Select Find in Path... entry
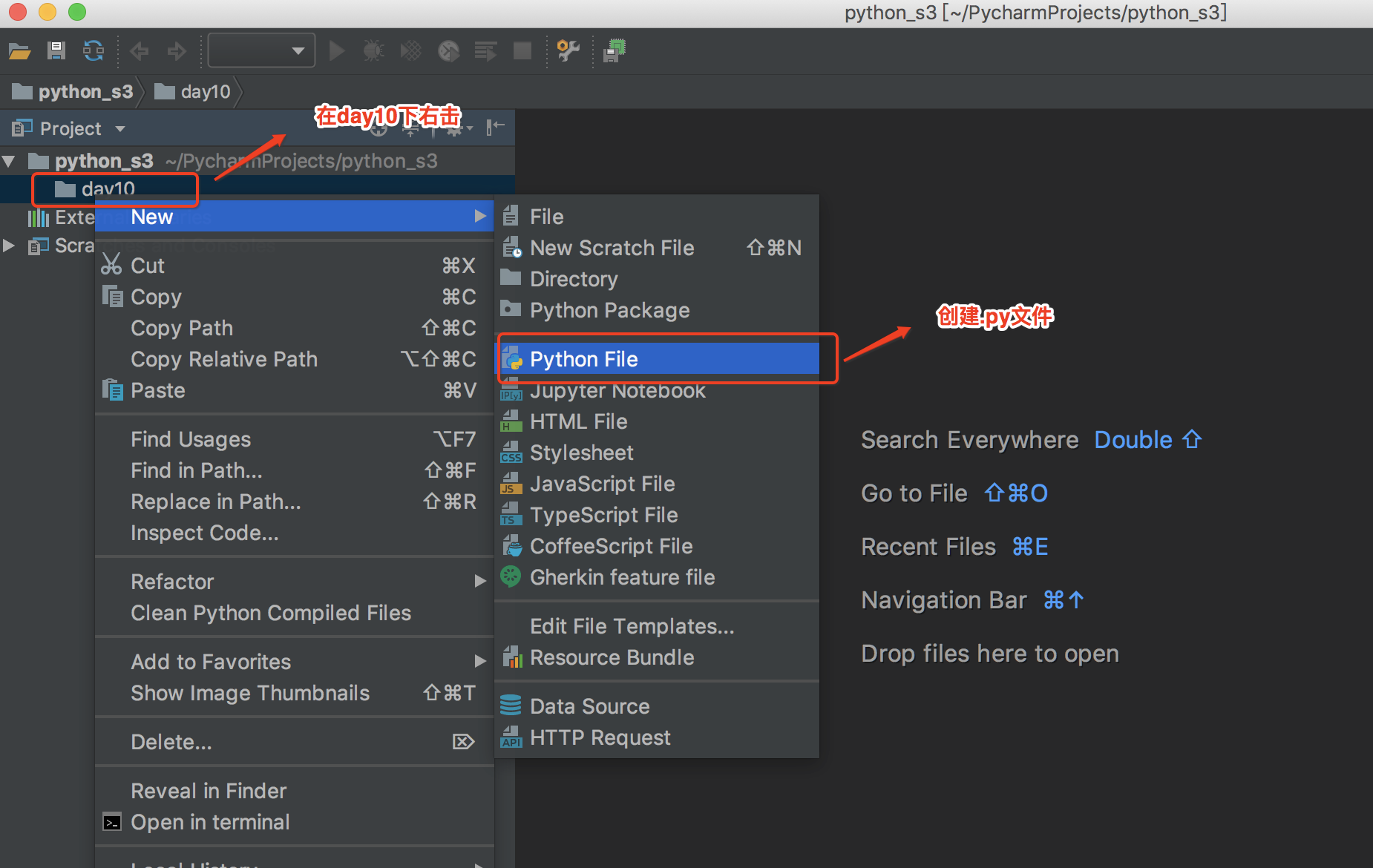This screenshot has width=1373, height=868. point(295,470)
